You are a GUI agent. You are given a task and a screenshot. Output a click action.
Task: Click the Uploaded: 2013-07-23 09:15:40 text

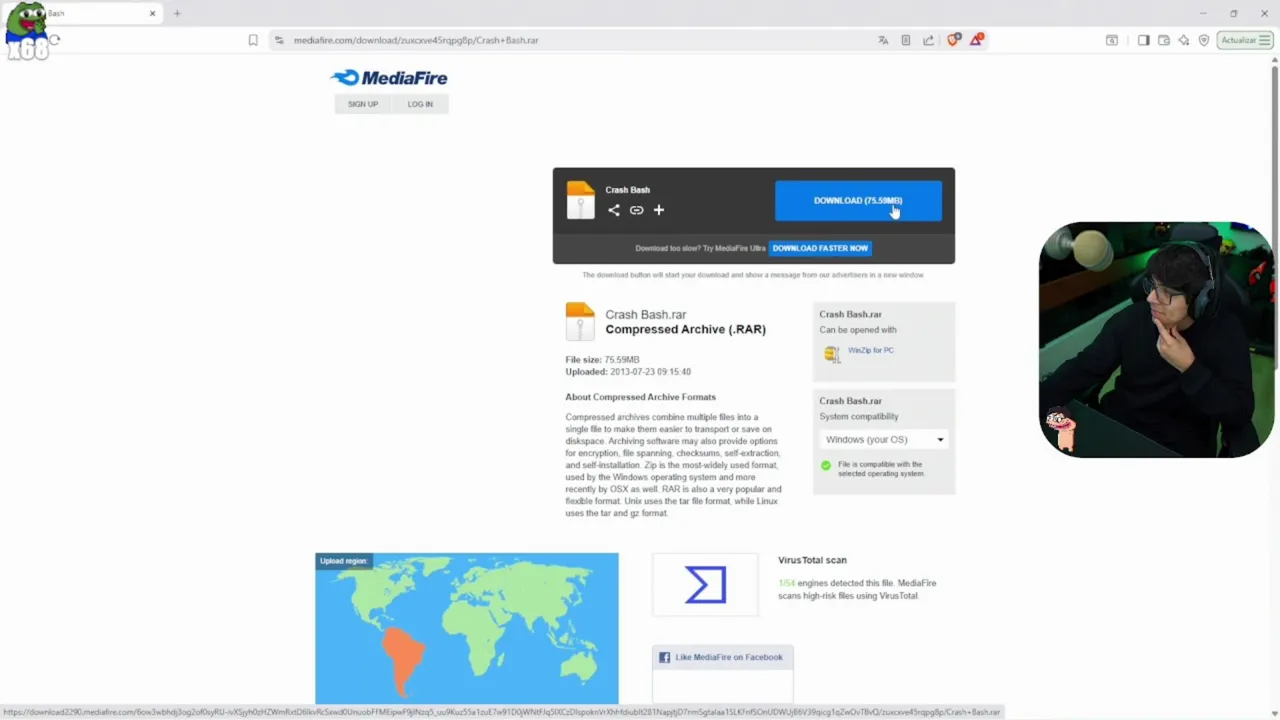(628, 372)
